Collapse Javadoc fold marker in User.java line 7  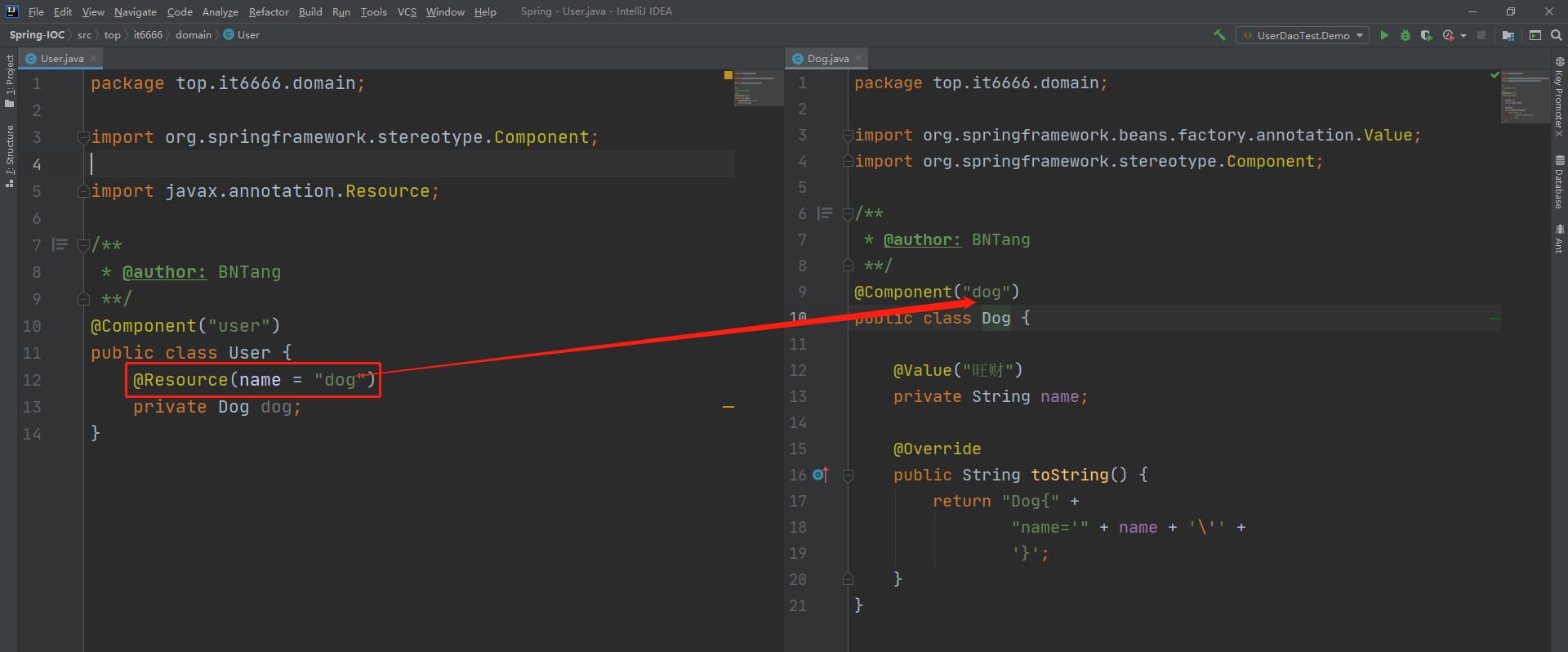coord(83,245)
